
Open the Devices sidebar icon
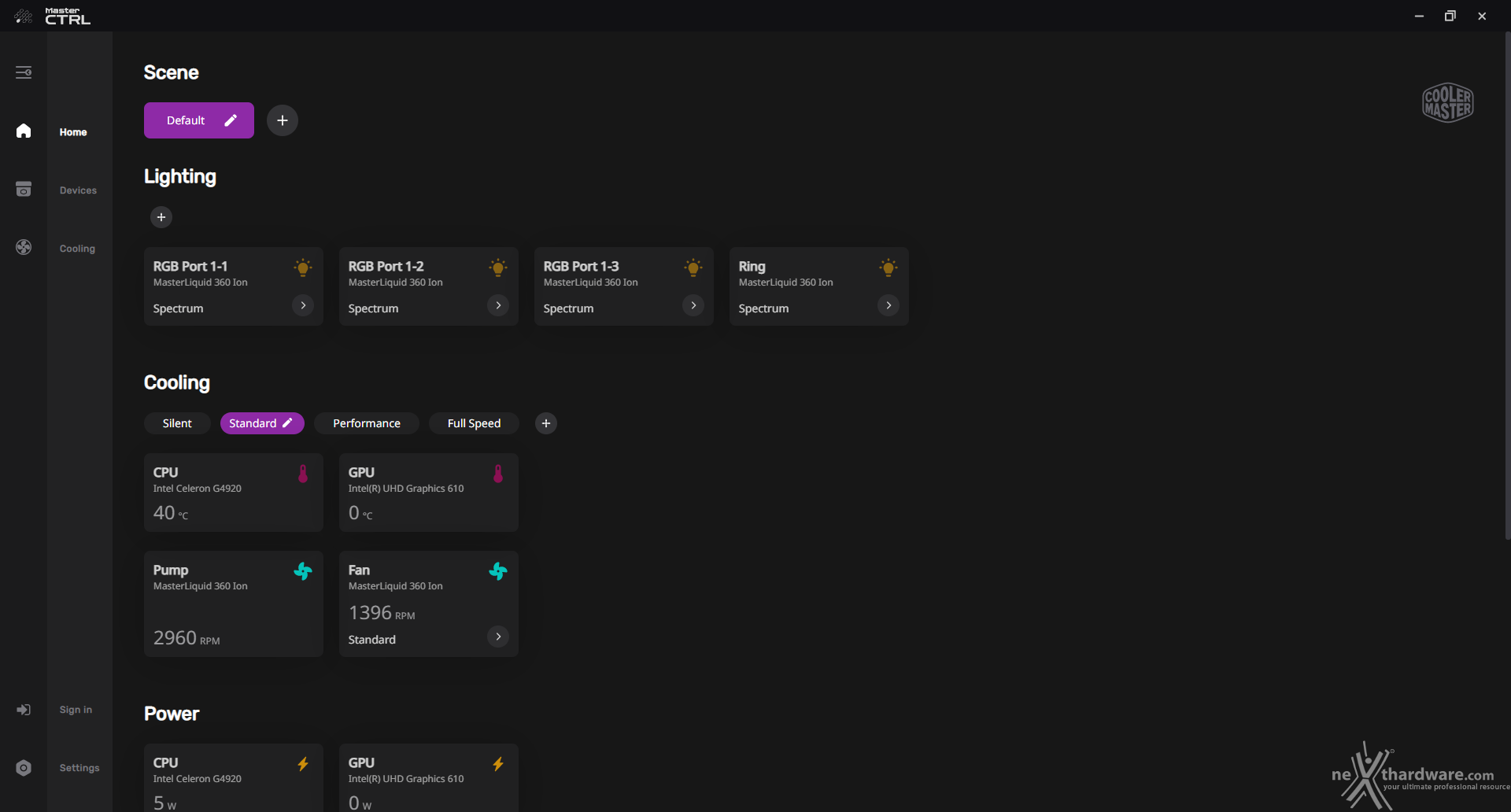(x=24, y=189)
